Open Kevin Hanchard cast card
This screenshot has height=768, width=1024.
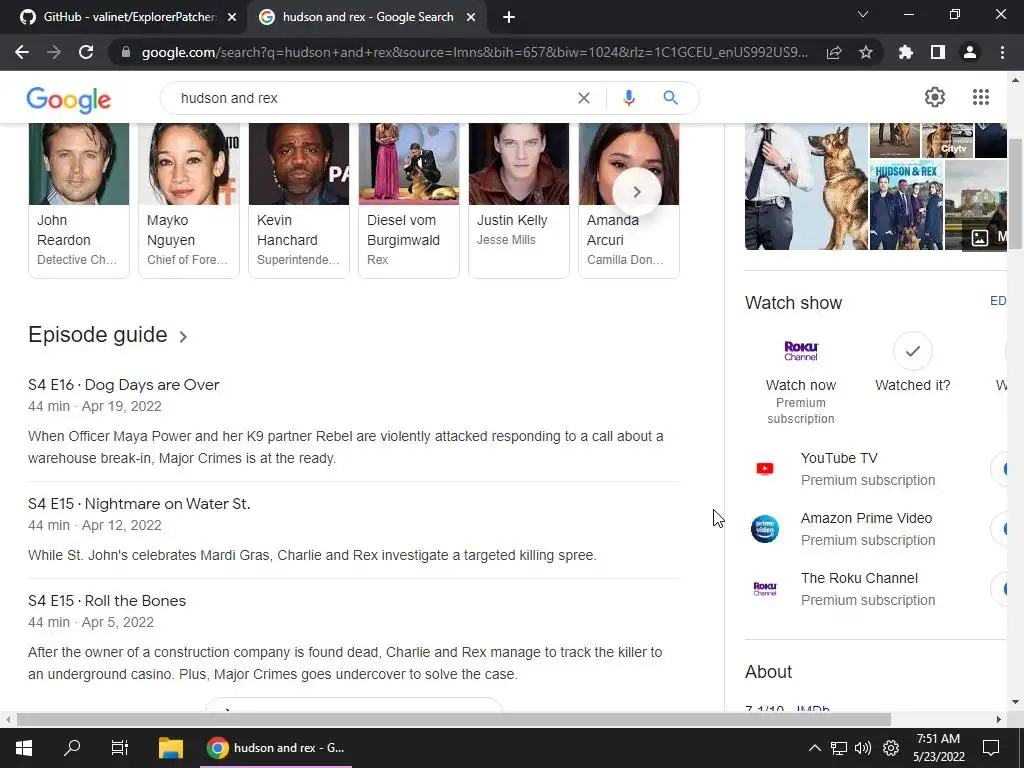click(299, 200)
